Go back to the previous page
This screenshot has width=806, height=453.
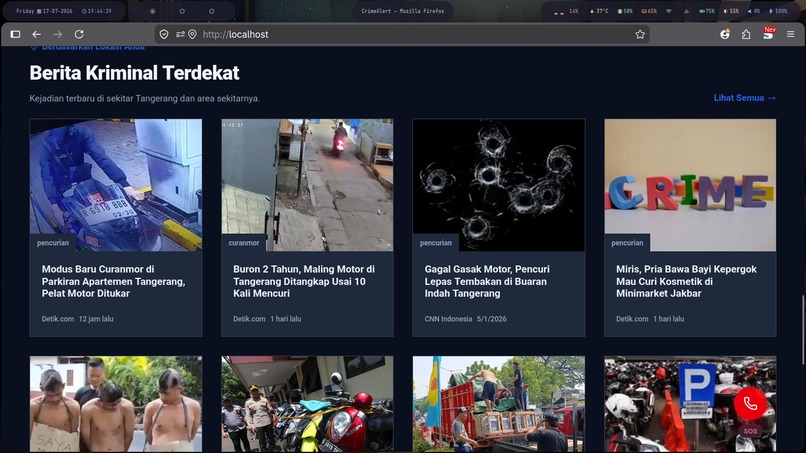coord(36,34)
